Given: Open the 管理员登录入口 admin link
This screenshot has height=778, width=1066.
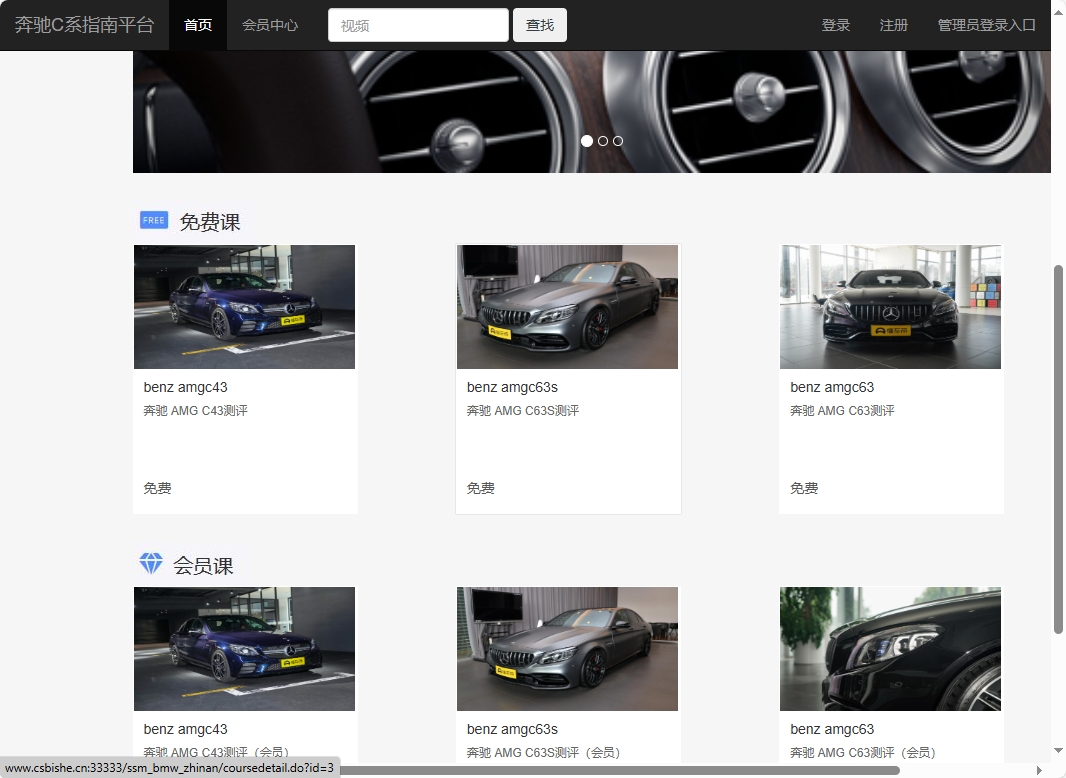Looking at the screenshot, I should (986, 25).
